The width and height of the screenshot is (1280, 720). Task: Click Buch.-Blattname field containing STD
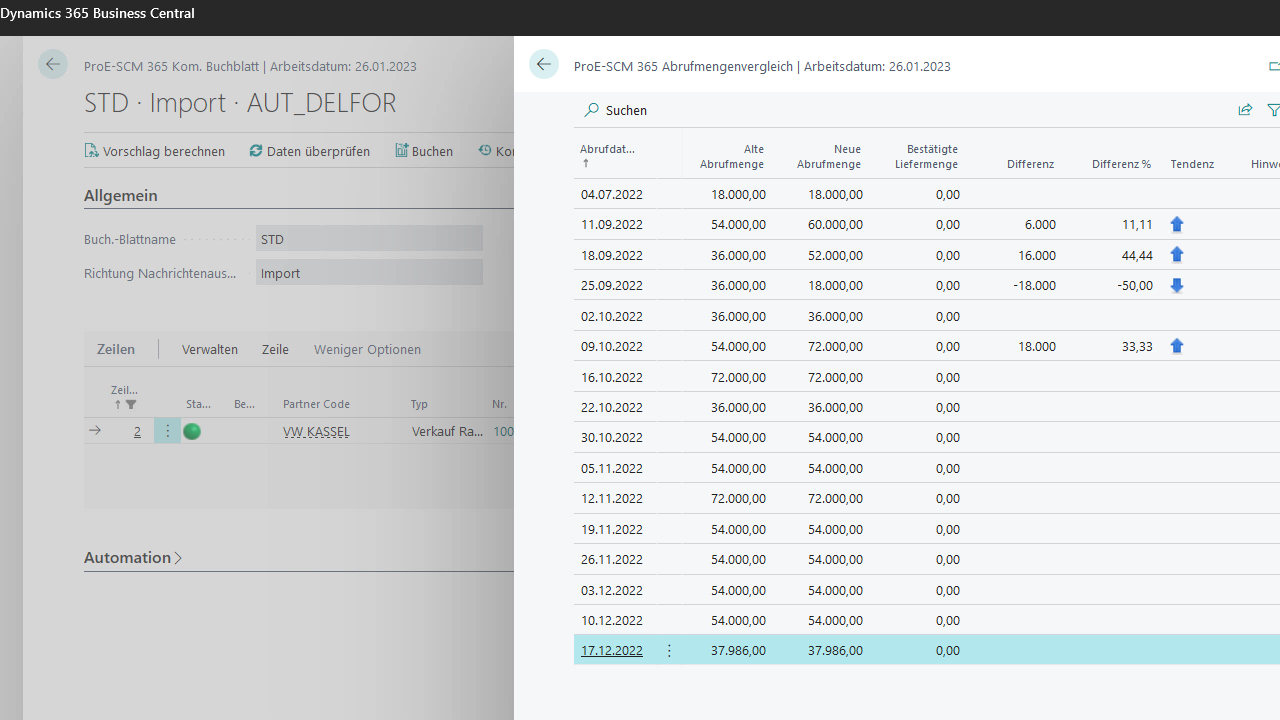pyautogui.click(x=369, y=239)
